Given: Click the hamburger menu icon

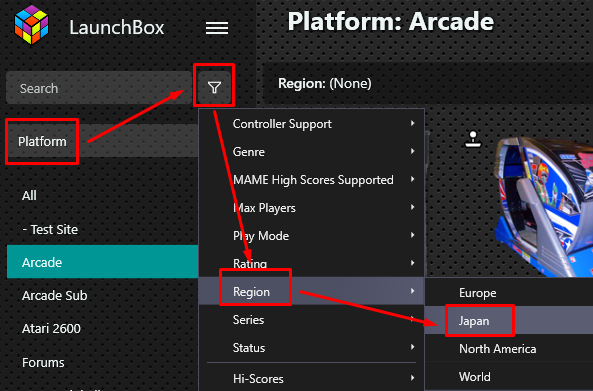Looking at the screenshot, I should (x=217, y=28).
